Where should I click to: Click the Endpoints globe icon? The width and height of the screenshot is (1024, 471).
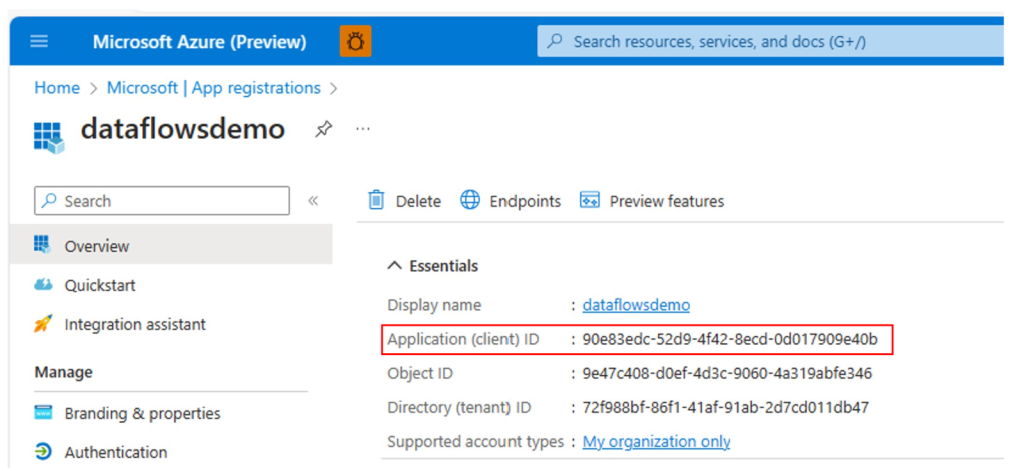pos(470,200)
